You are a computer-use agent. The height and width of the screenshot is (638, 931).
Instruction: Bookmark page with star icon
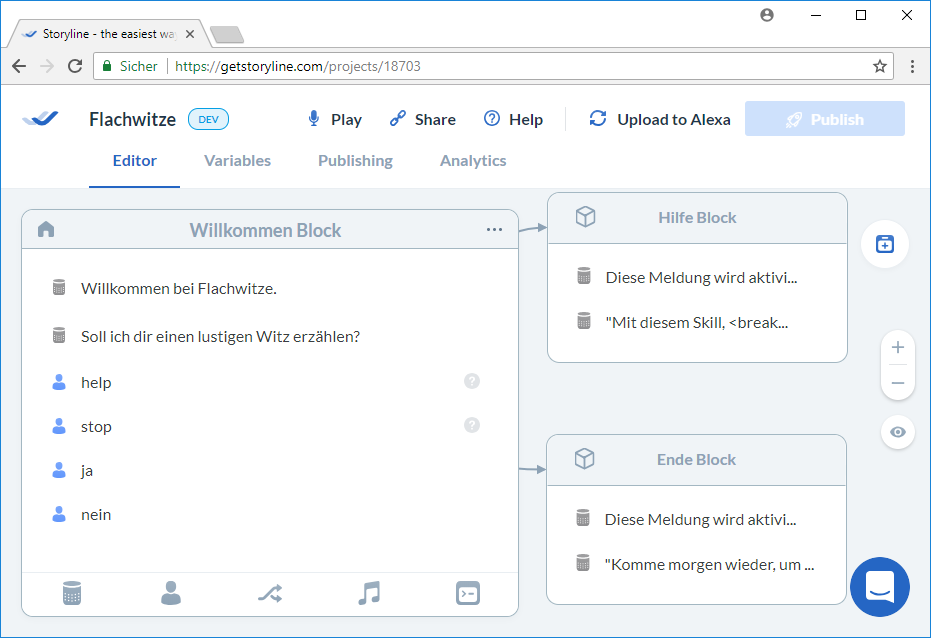point(879,66)
